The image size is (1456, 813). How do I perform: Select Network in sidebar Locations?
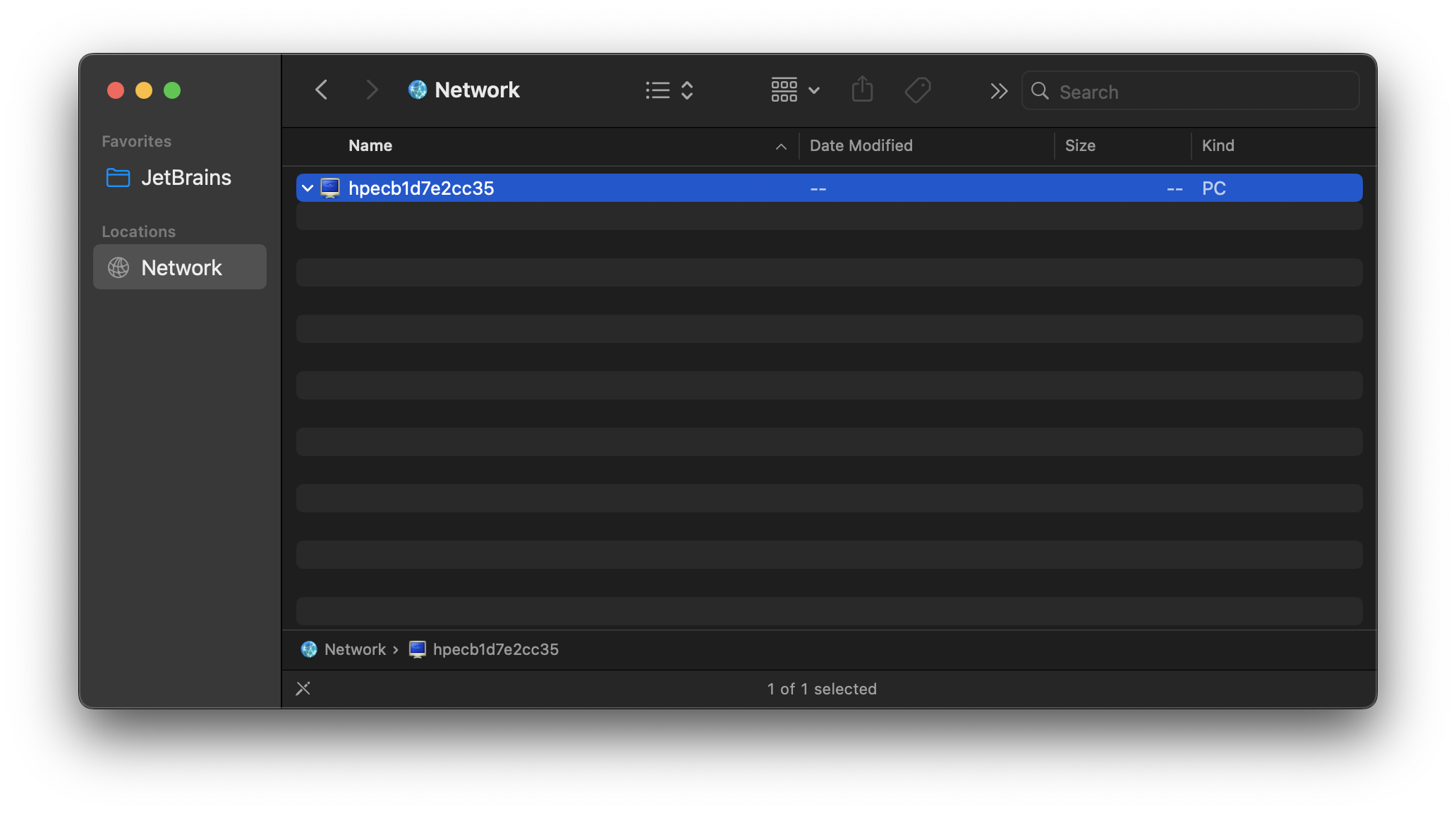tap(181, 268)
